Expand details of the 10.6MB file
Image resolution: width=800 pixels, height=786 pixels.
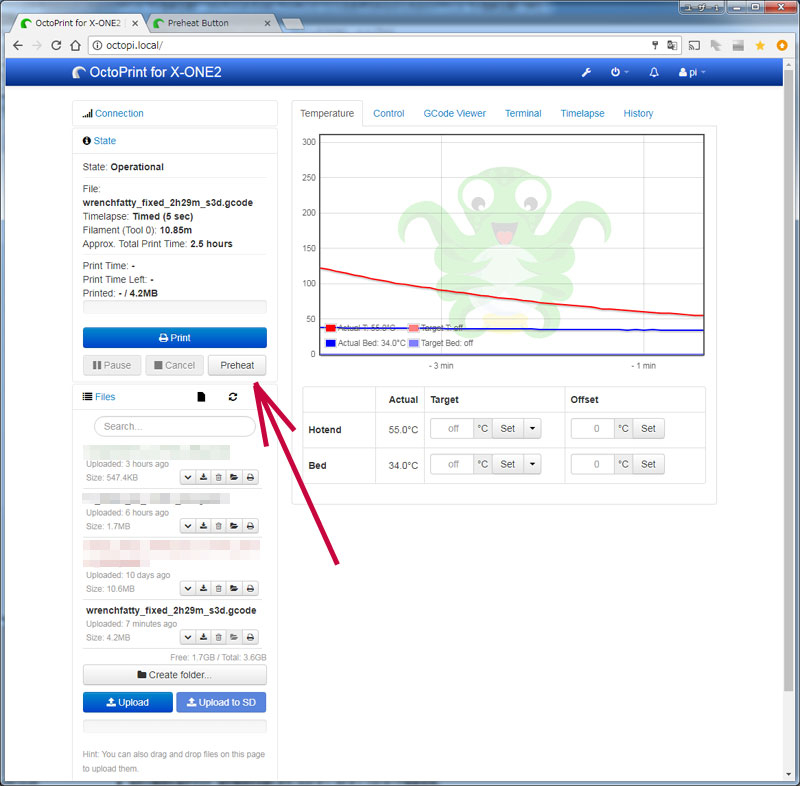click(188, 589)
